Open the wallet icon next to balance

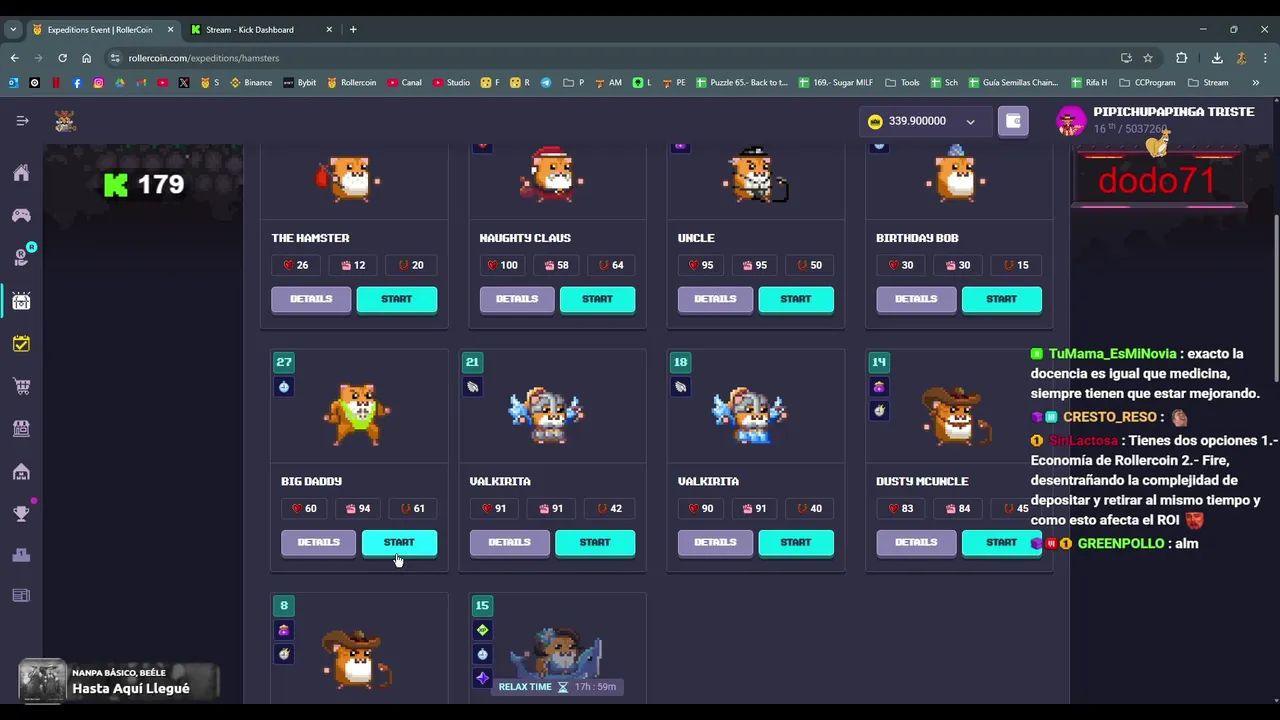pos(1013,121)
